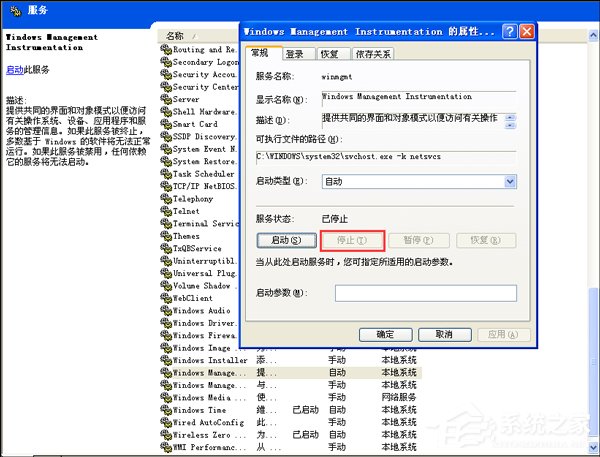The width and height of the screenshot is (600, 457).
Task: Click 已启动 status in Windows Time row
Action: (305, 410)
